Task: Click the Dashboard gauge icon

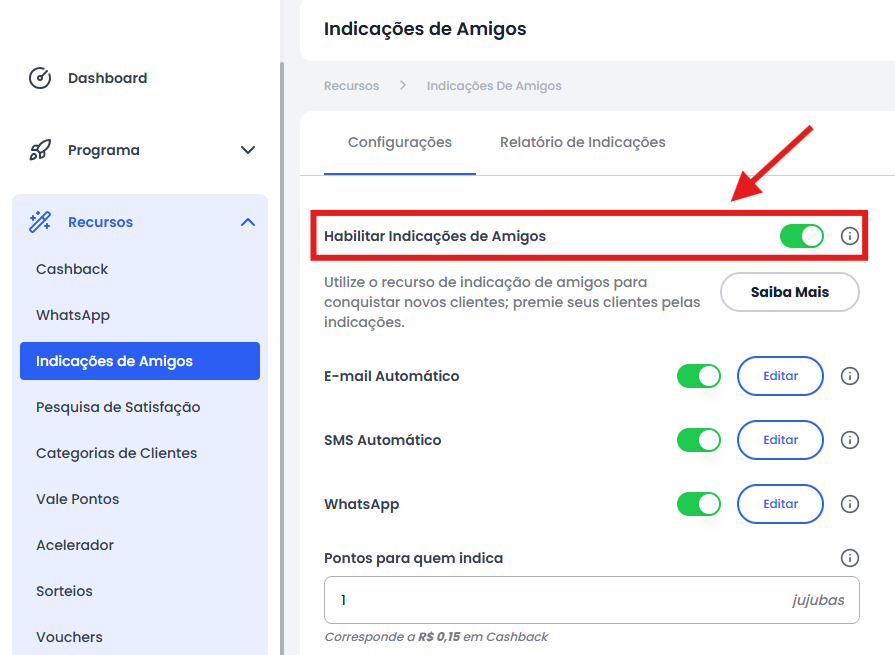Action: [x=40, y=78]
